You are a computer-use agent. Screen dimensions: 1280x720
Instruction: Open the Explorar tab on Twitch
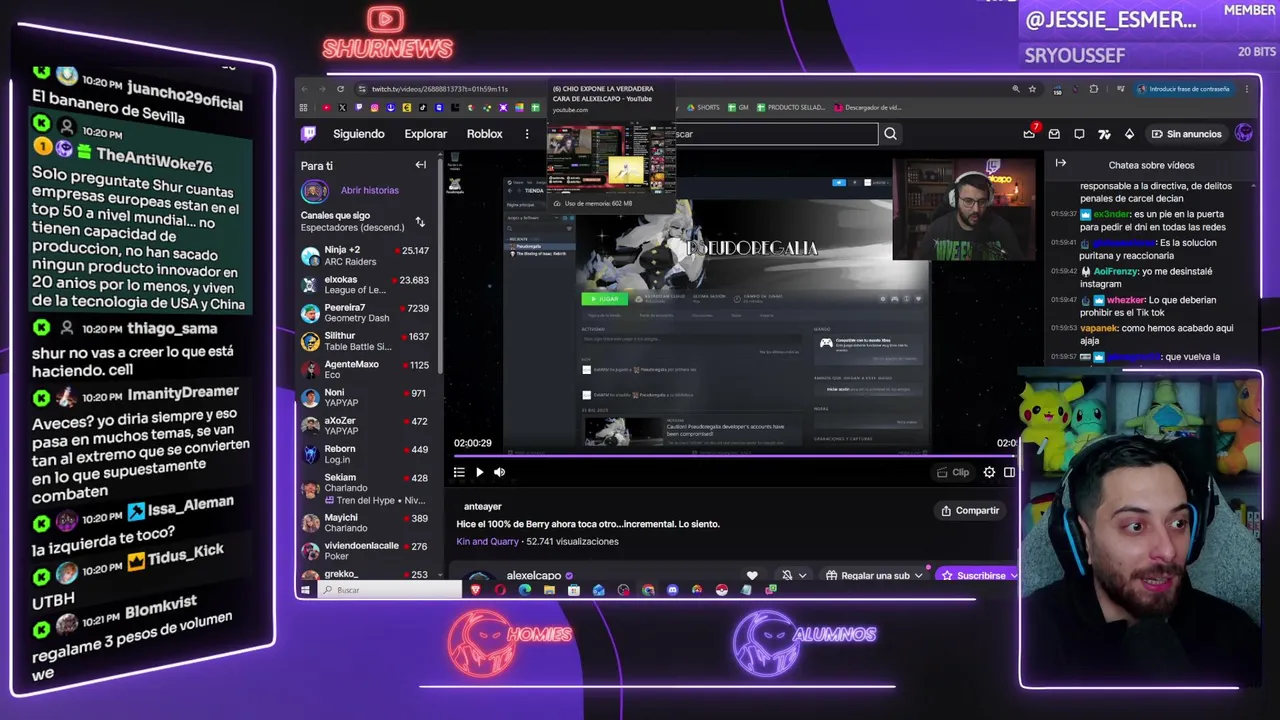pos(426,134)
